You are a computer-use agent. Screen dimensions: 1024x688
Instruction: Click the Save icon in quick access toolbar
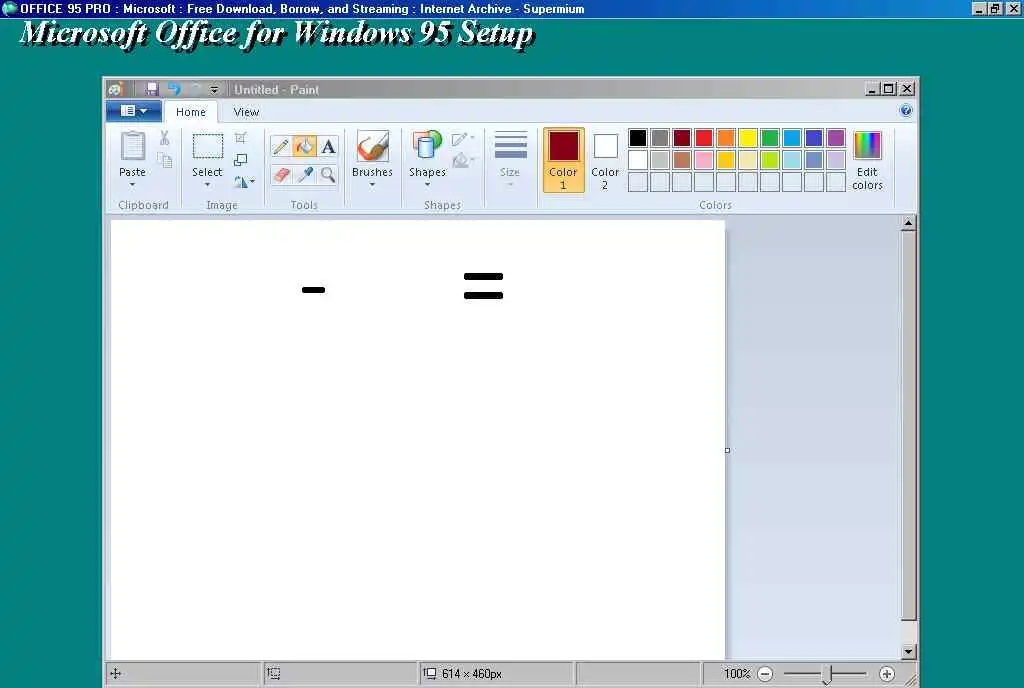[152, 89]
